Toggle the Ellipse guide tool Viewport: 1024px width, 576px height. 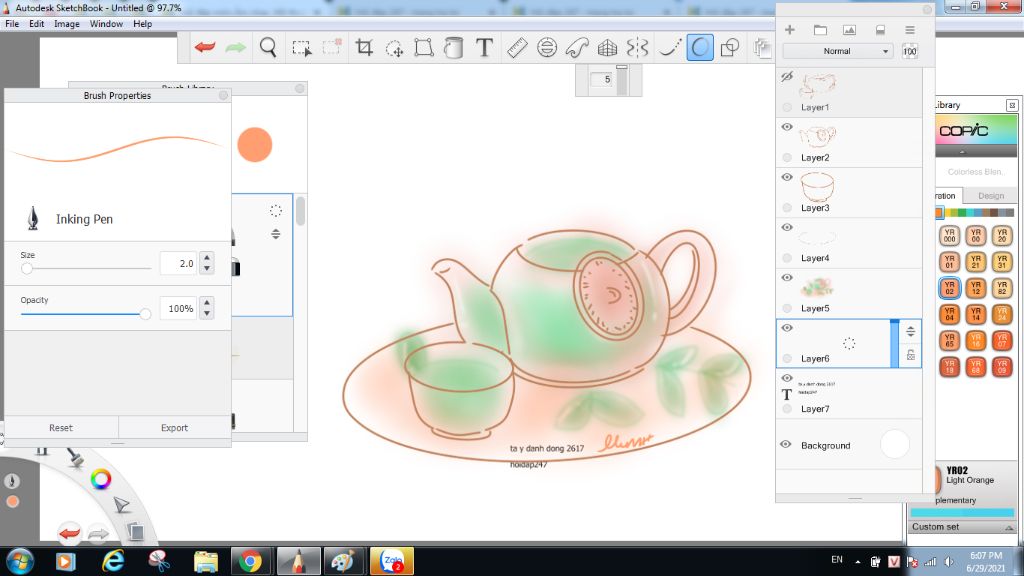coord(547,47)
